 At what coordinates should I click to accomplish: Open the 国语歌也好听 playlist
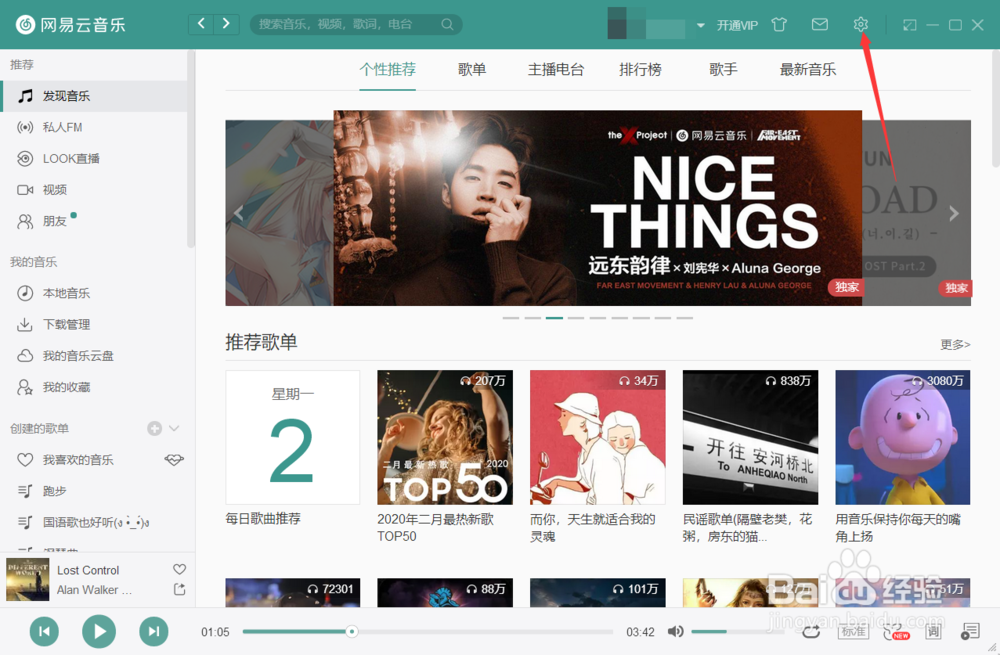pos(94,522)
